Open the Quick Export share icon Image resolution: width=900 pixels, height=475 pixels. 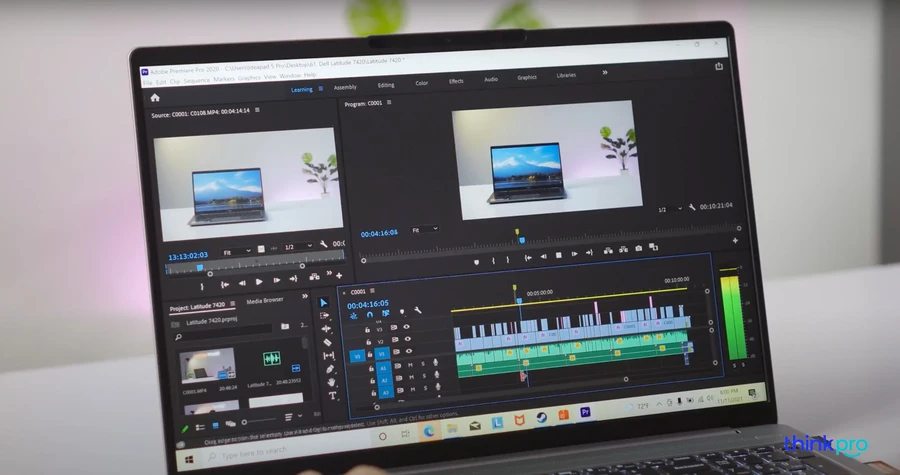tap(719, 67)
